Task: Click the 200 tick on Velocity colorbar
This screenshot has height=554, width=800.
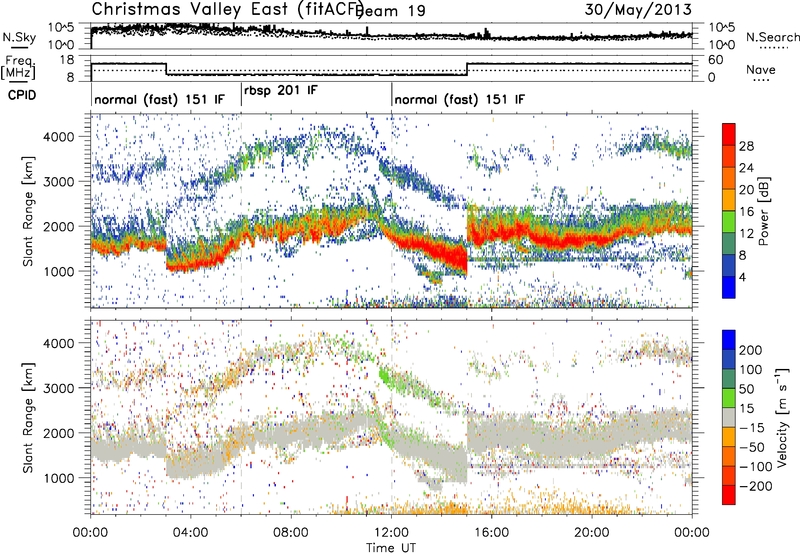Action: pyautogui.click(x=750, y=350)
